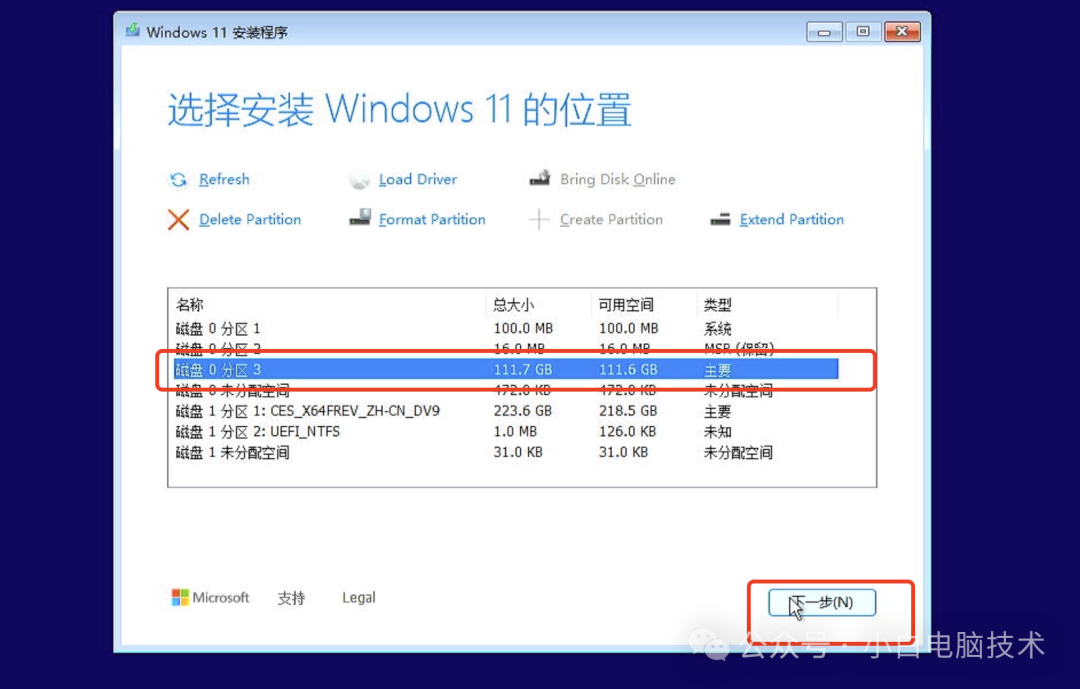1080x689 pixels.
Task: Select the 磁盘 0 未分配空间 row
Action: pos(506,391)
